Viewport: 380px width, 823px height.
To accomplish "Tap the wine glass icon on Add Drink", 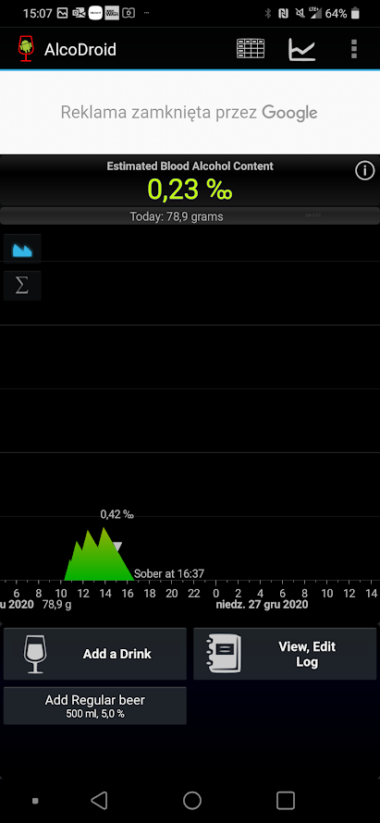I will point(35,654).
